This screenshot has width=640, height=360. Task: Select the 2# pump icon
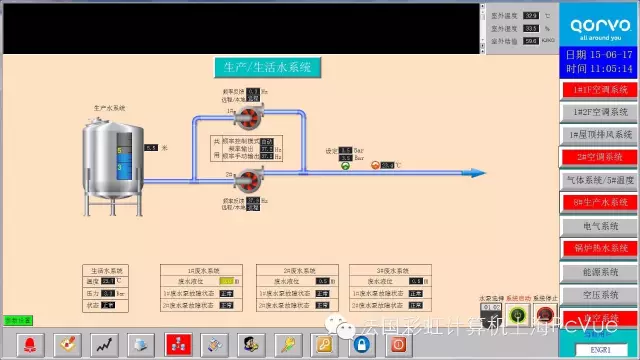(x=248, y=180)
